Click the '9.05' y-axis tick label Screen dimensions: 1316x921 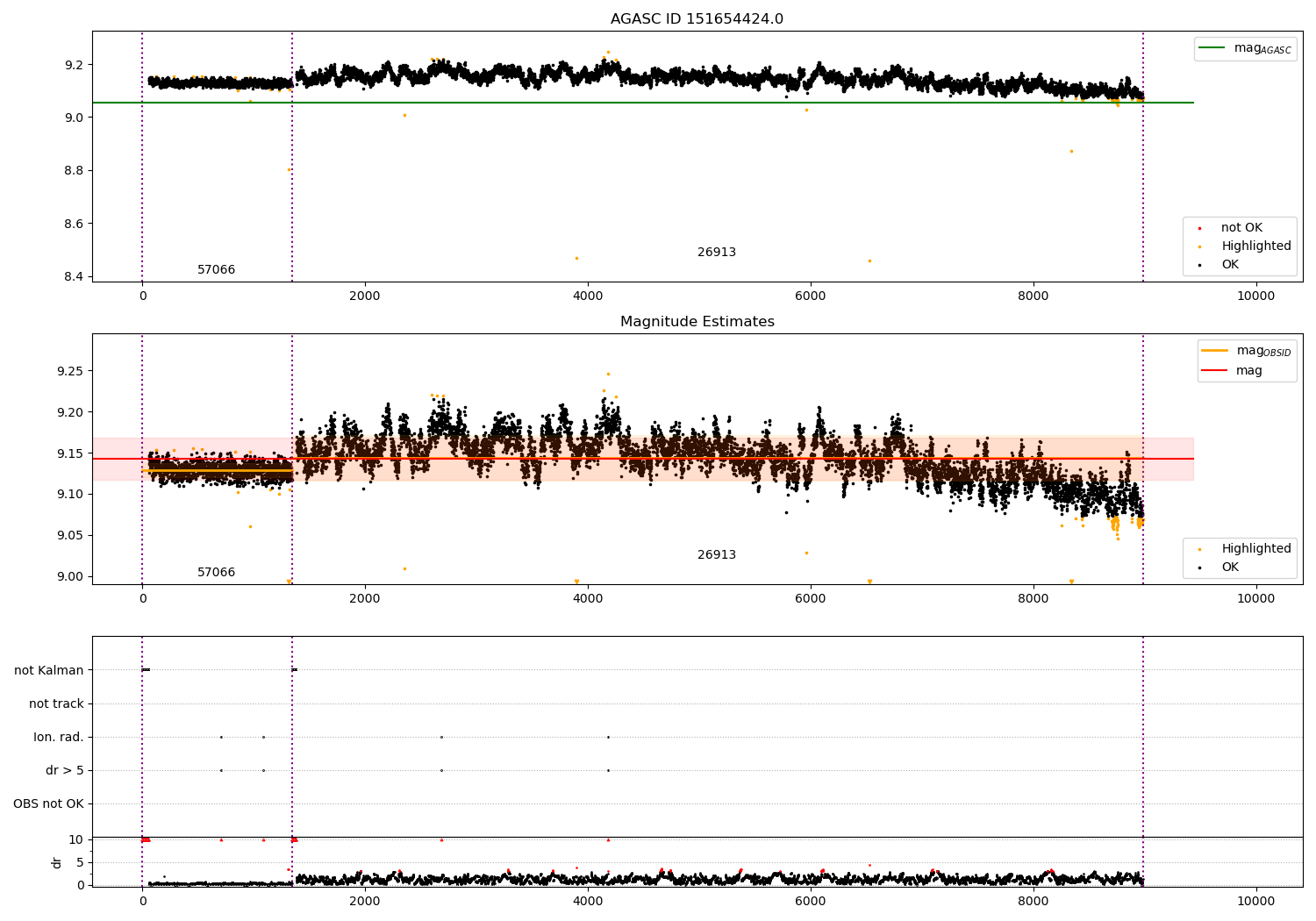pyautogui.click(x=71, y=535)
